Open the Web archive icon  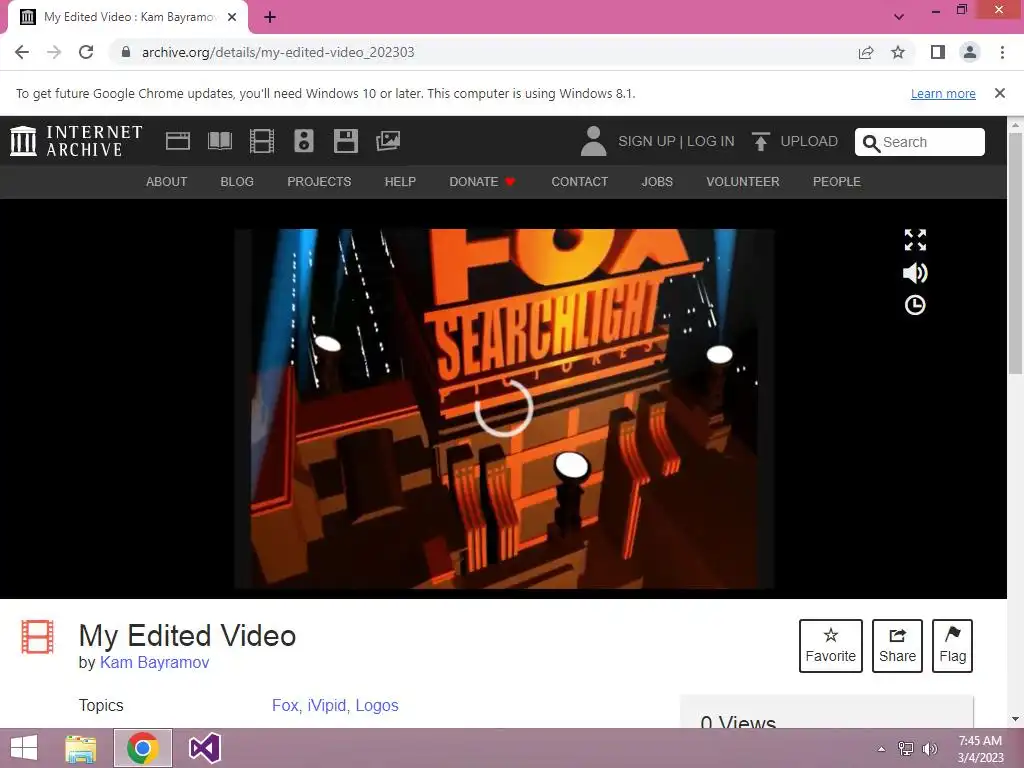(178, 141)
